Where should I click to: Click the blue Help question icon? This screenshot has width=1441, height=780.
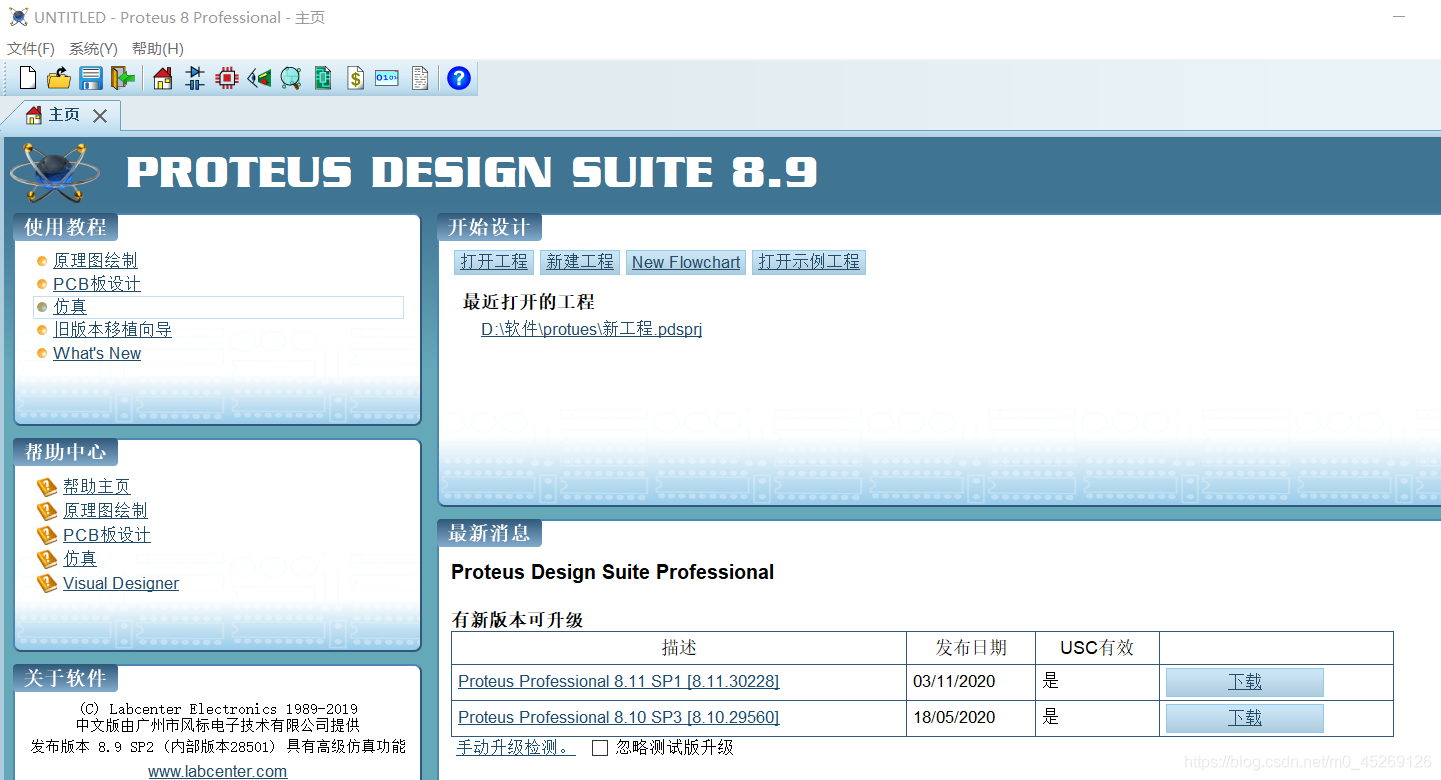(x=459, y=77)
